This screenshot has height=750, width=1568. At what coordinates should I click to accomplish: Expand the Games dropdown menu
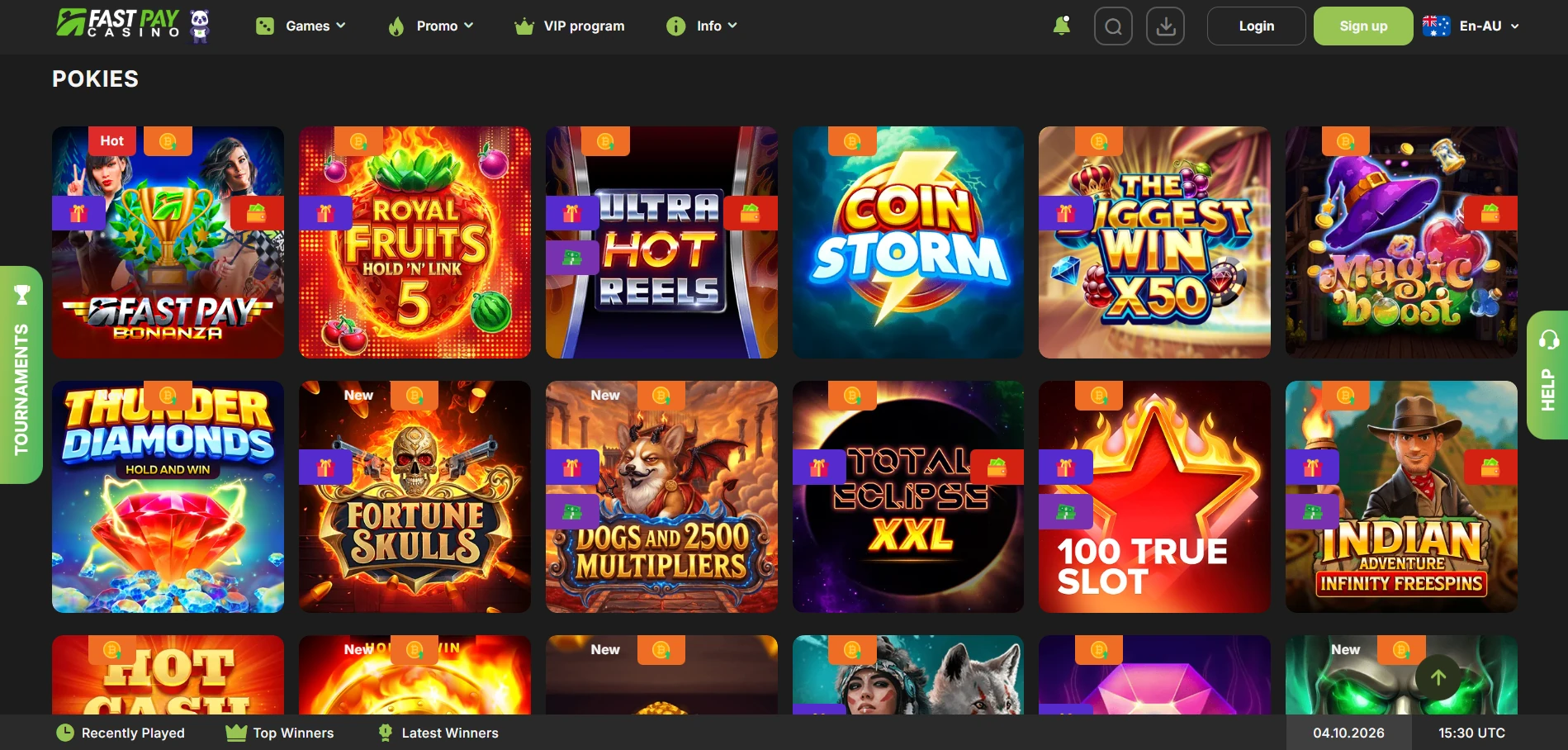[301, 26]
